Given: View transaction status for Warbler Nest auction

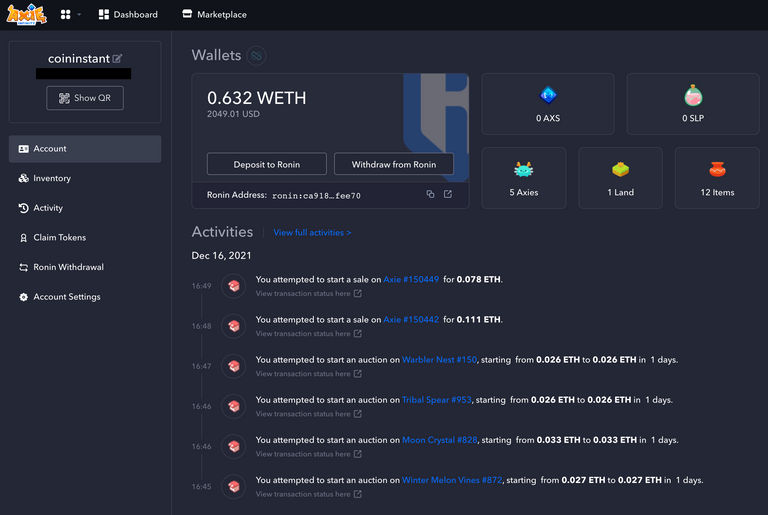Looking at the screenshot, I should [309, 374].
